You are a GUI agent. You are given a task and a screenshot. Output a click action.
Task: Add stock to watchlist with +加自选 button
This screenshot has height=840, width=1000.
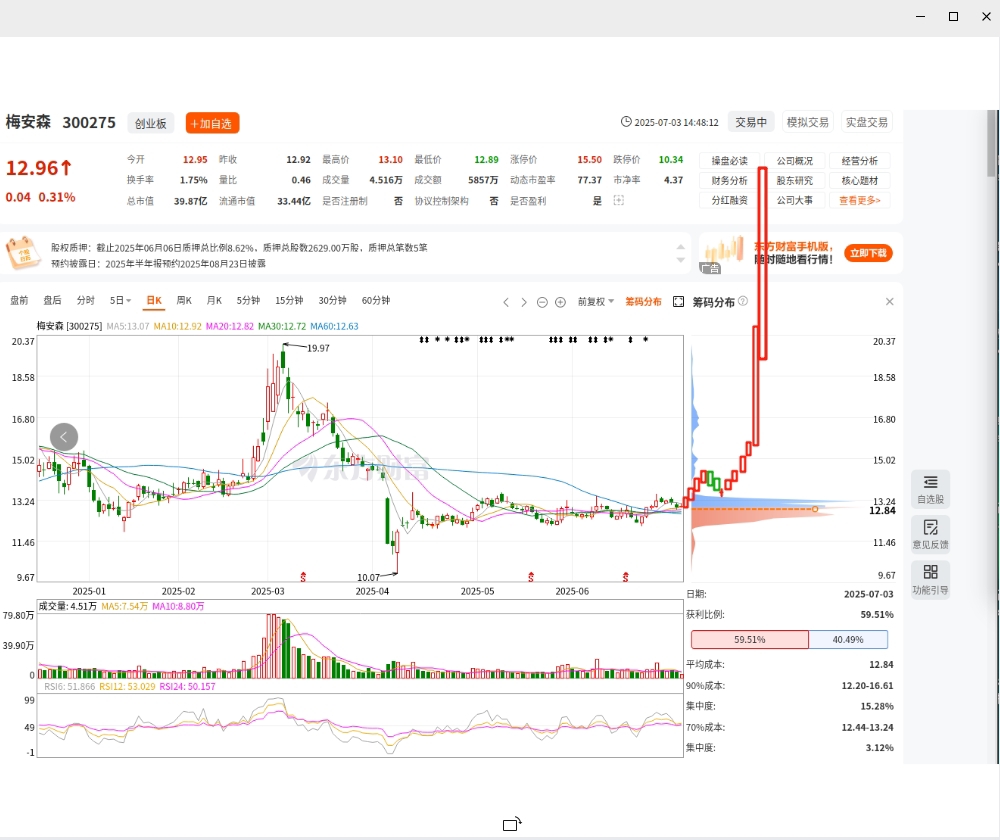tap(212, 123)
